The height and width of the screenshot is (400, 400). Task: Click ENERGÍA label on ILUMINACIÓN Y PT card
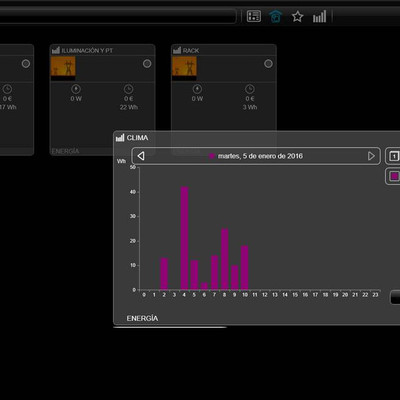[65, 151]
